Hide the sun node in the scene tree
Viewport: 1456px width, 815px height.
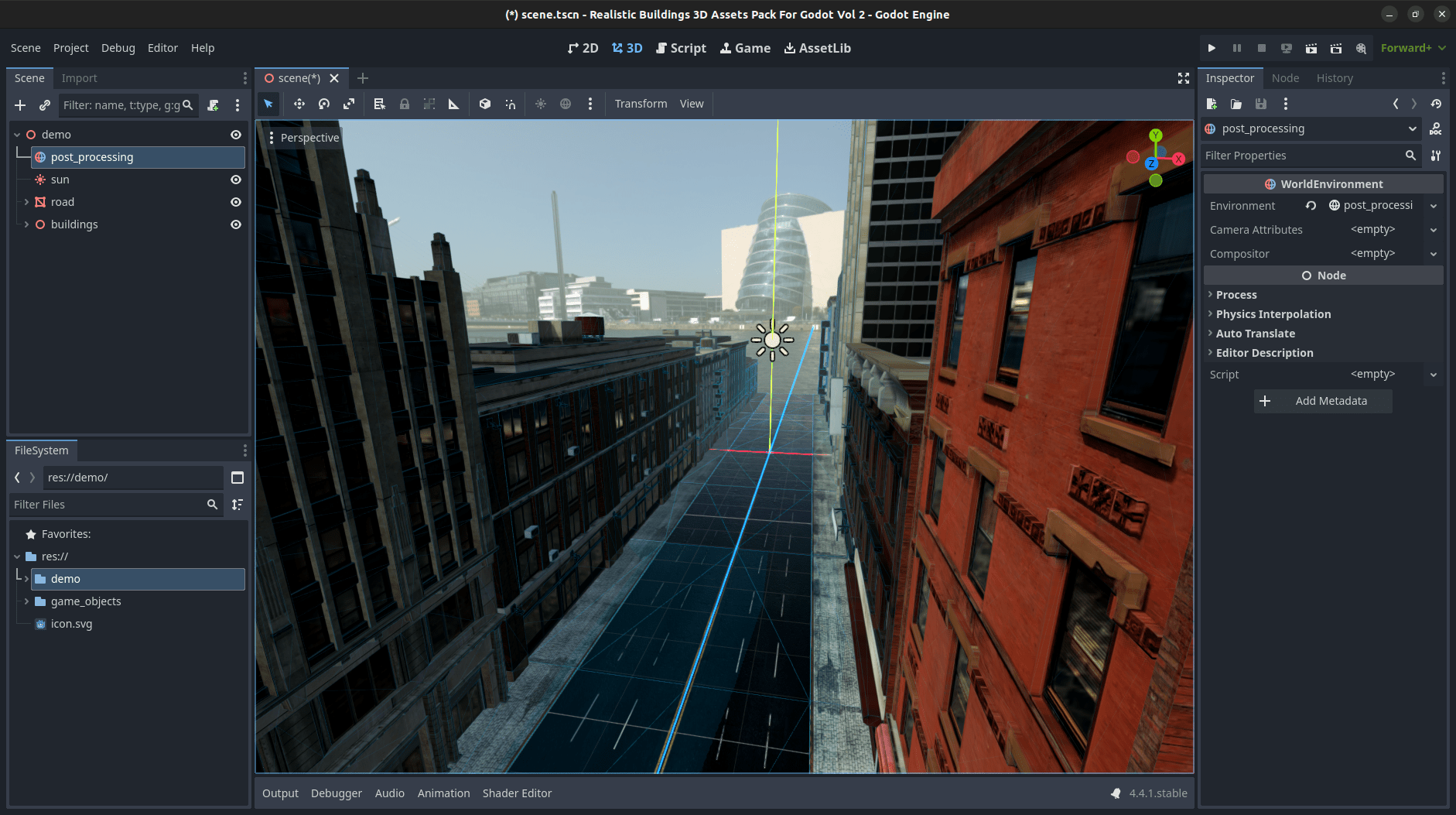coord(236,180)
